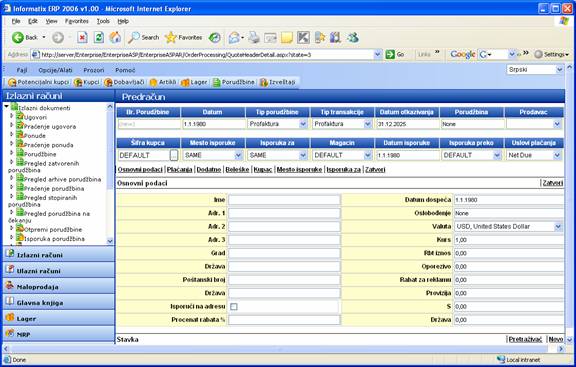Viewport: 576px width, 367px height.
Task: Open the Prodavac dropdown
Action: [557, 124]
